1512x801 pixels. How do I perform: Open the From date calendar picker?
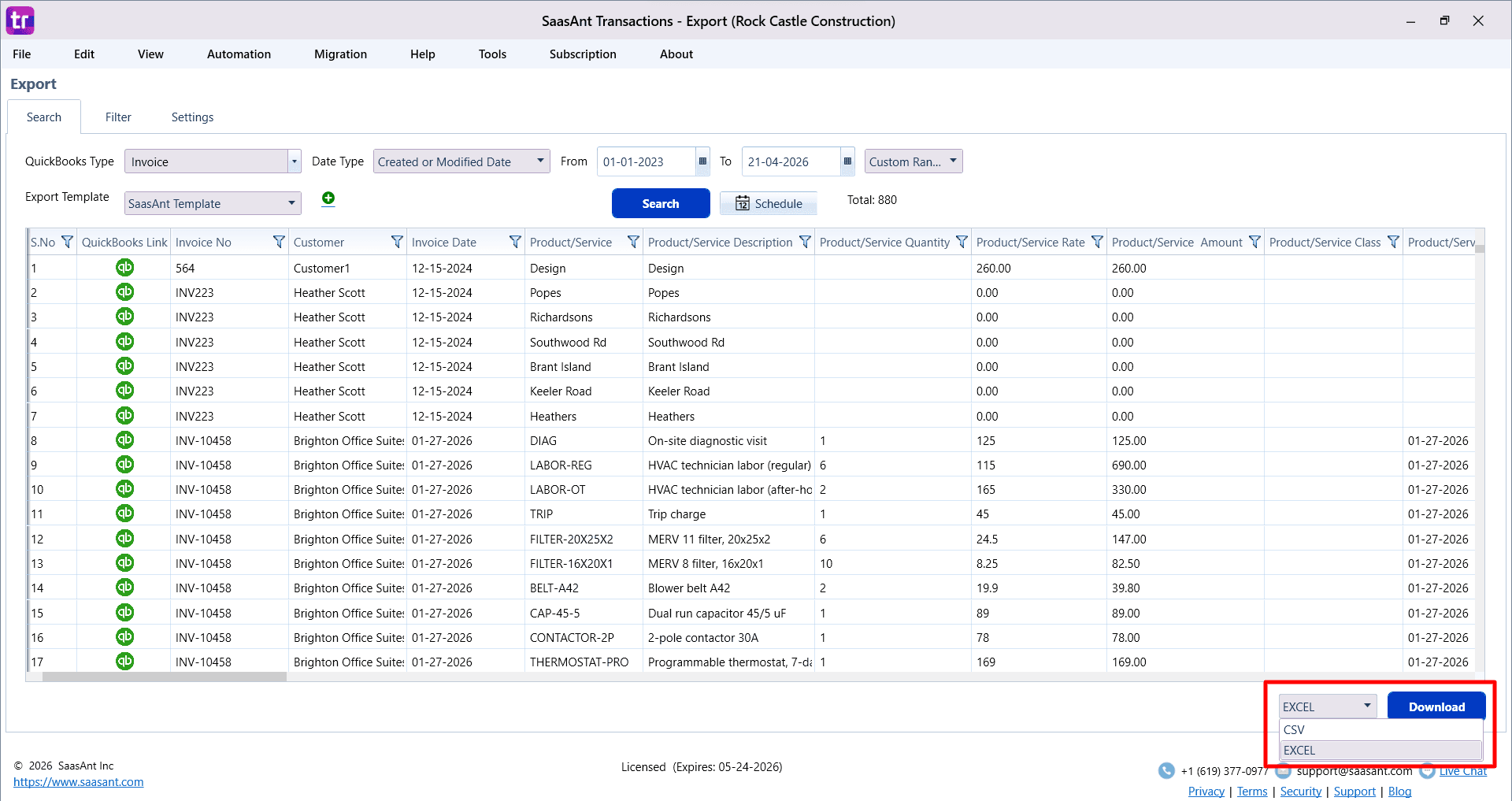(702, 161)
